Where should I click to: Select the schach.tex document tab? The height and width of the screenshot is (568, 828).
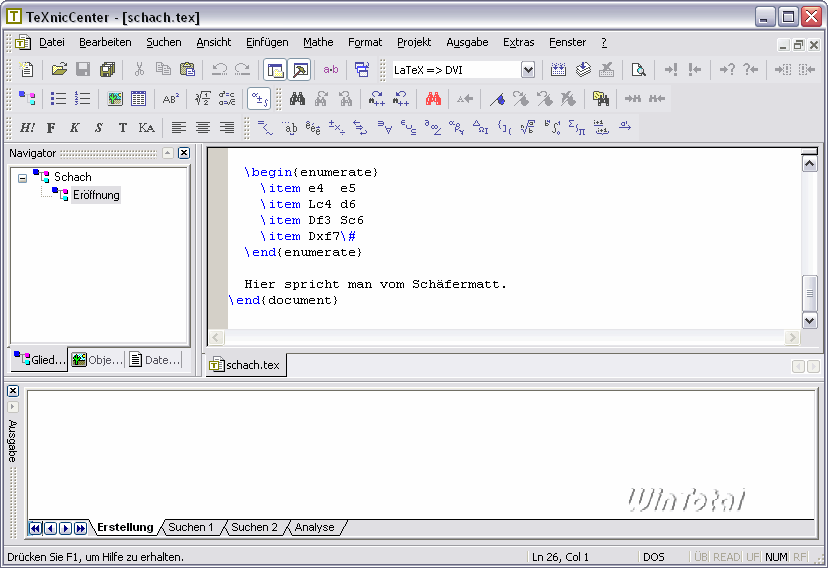pyautogui.click(x=246, y=365)
